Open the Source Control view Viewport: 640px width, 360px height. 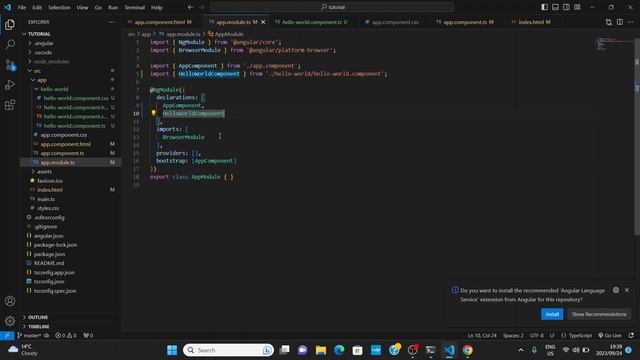(x=10, y=64)
